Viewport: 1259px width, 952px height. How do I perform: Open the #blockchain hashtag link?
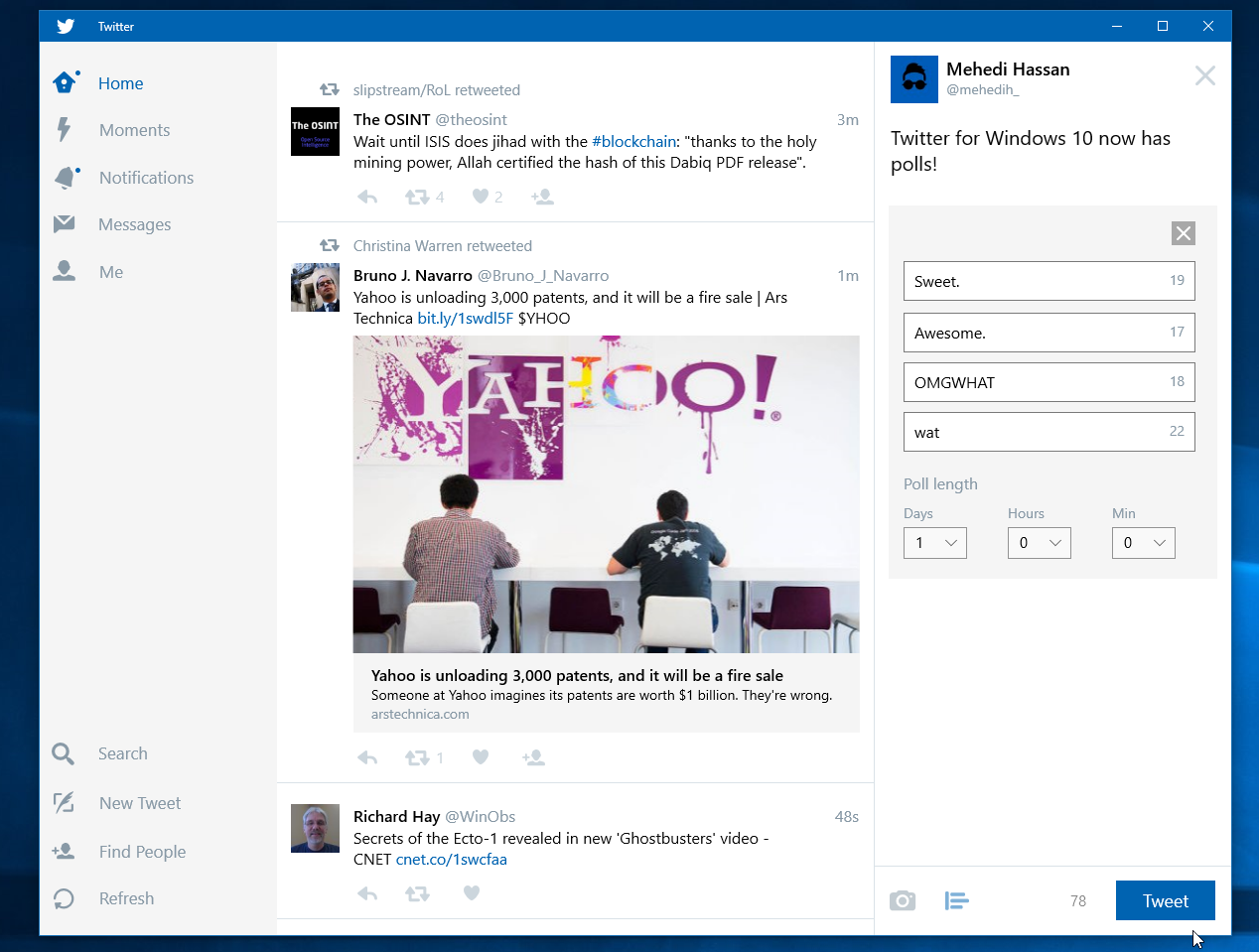[634, 141]
